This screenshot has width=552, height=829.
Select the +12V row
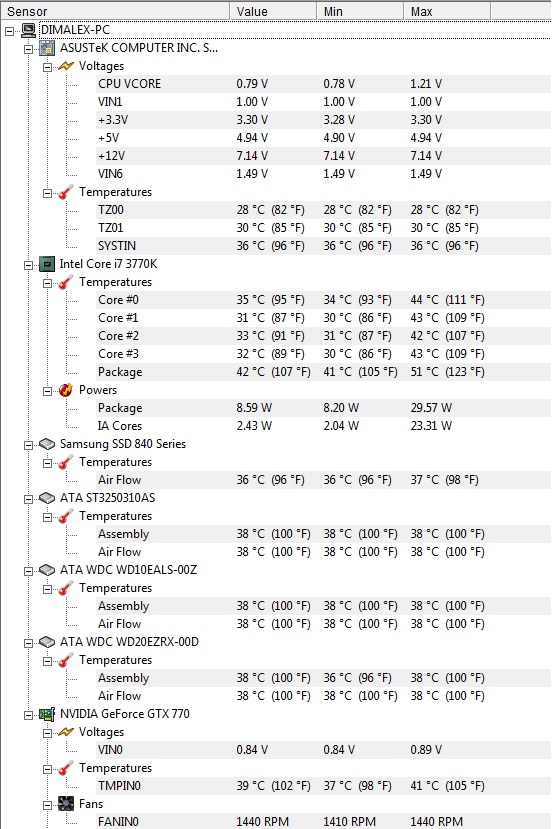323,156
